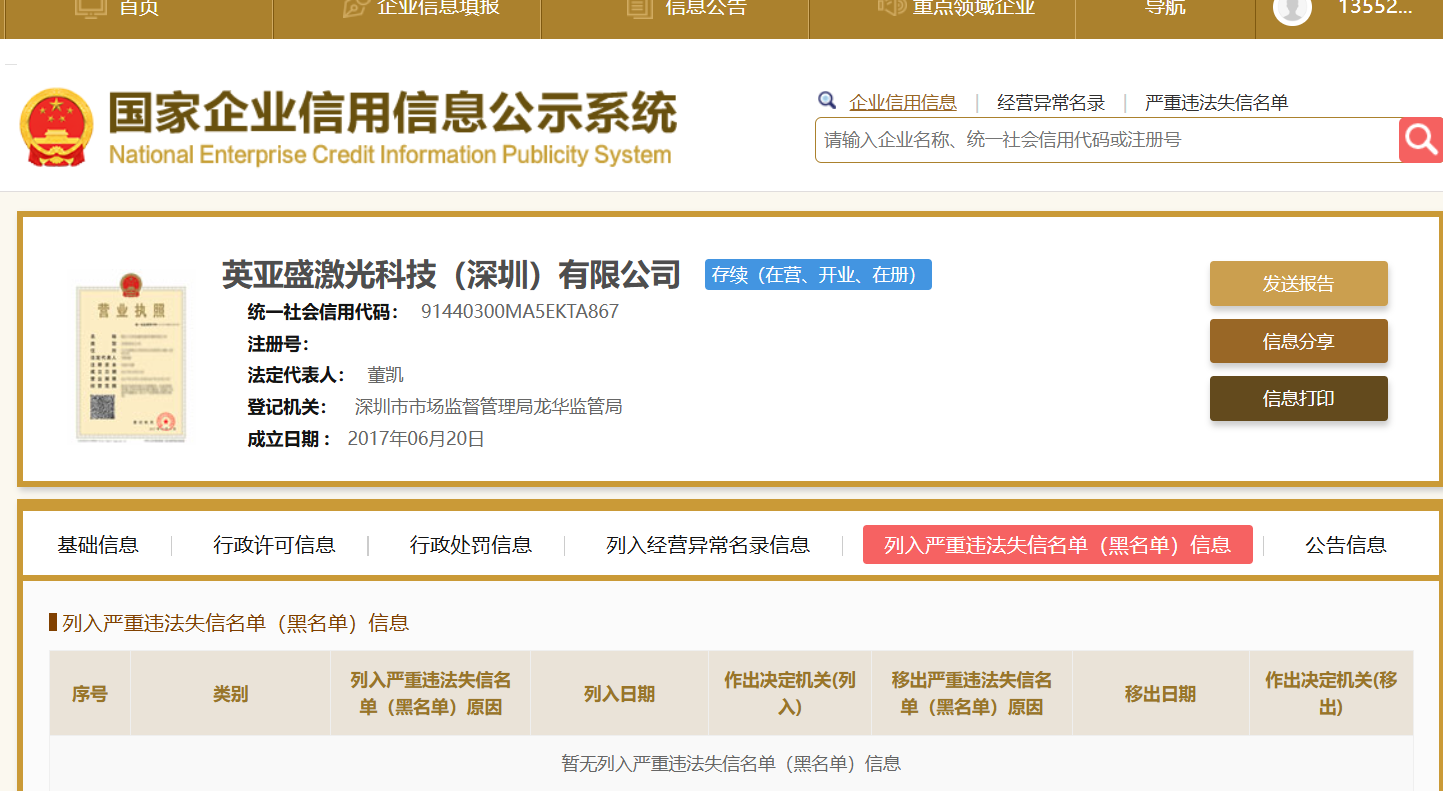Click the user avatar icon
Screen dimensions: 1443x791
[x=1292, y=9]
